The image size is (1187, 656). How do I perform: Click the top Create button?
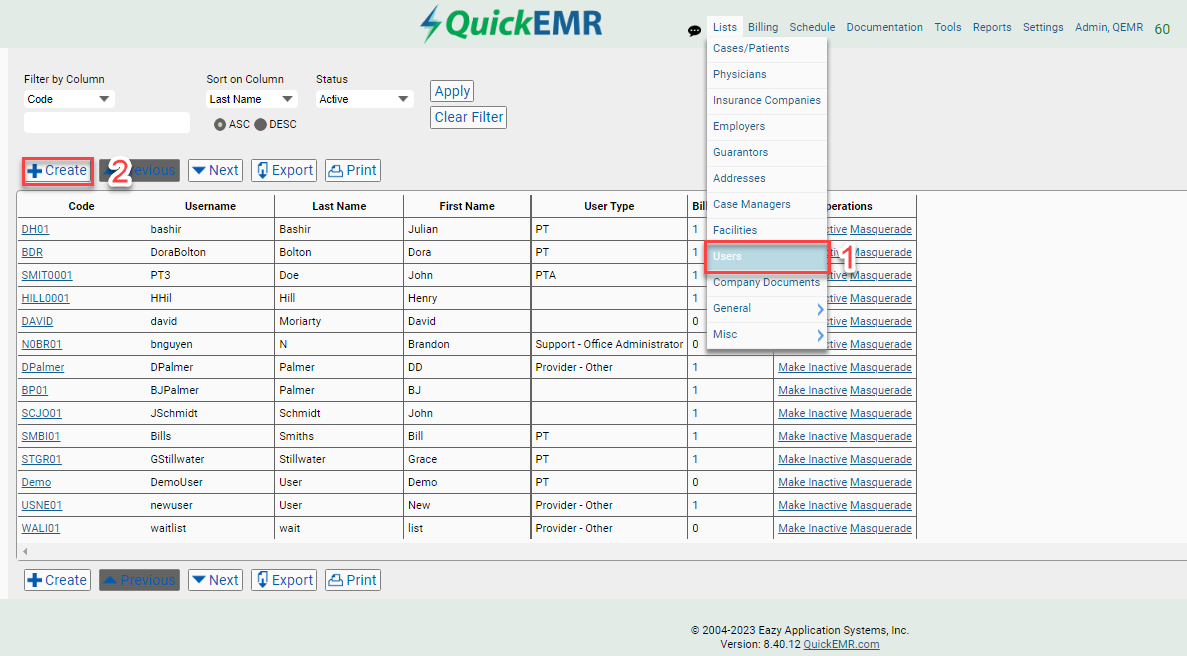58,170
